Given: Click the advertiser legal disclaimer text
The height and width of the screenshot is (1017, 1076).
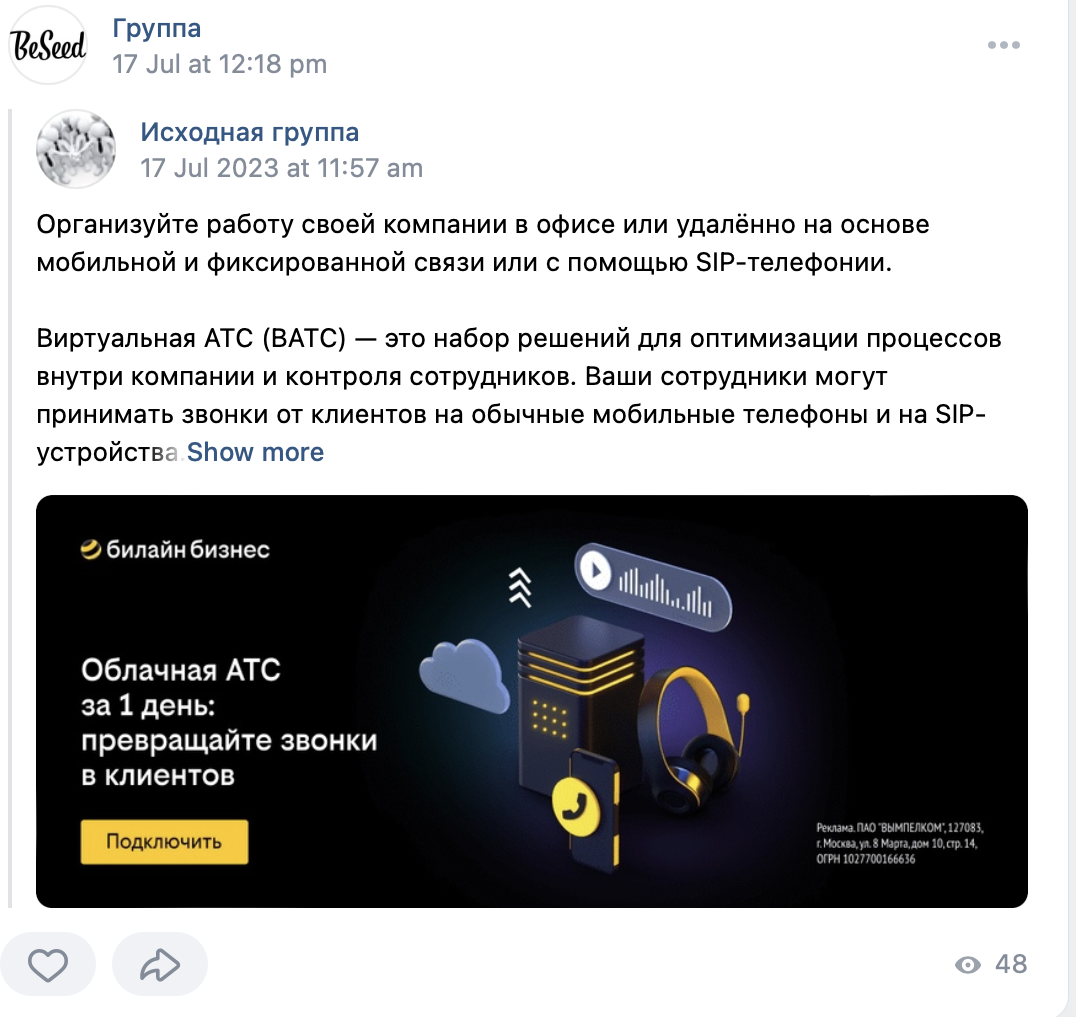Looking at the screenshot, I should point(900,843).
